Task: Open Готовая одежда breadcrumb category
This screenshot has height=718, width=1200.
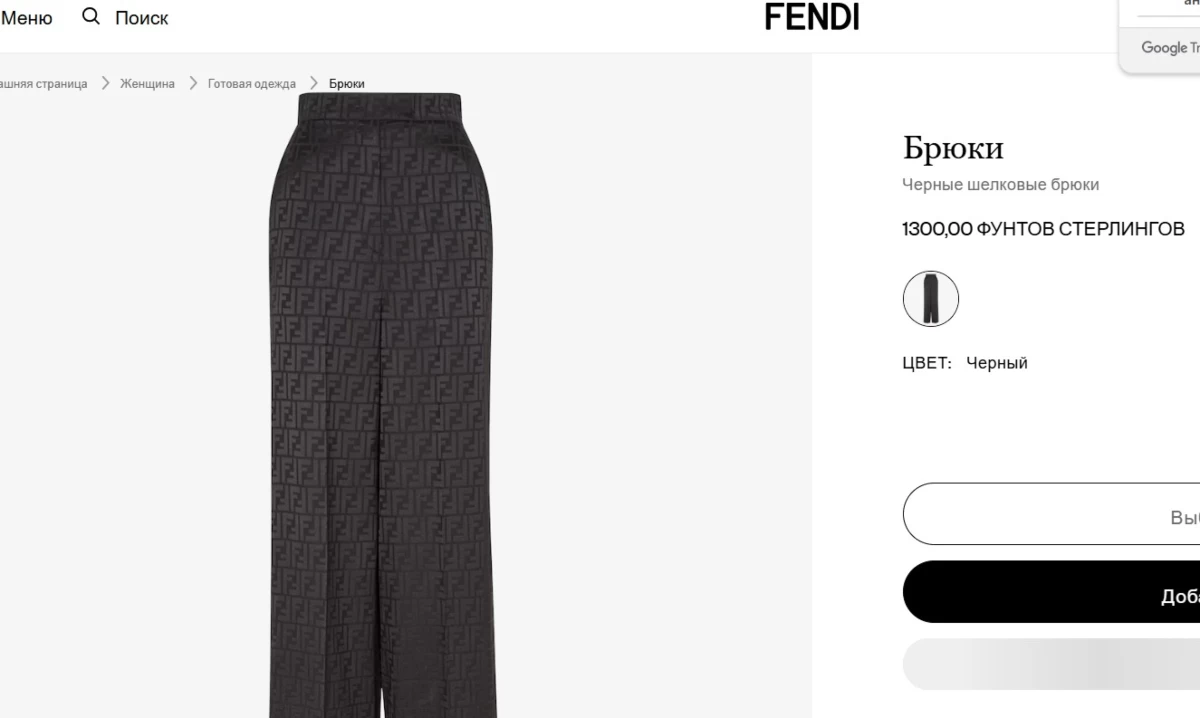Action: 252,84
